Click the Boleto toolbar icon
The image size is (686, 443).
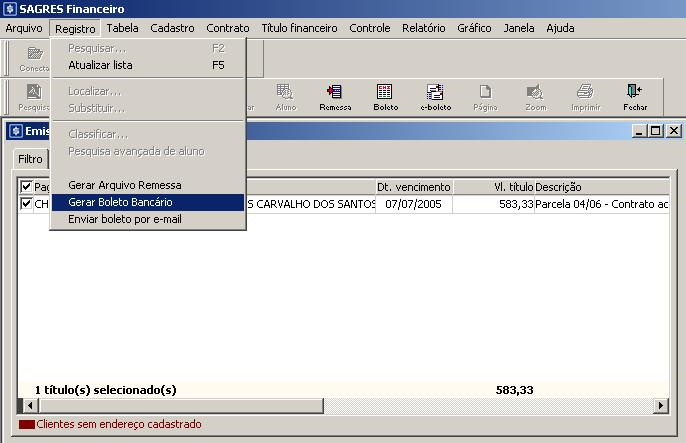385,96
